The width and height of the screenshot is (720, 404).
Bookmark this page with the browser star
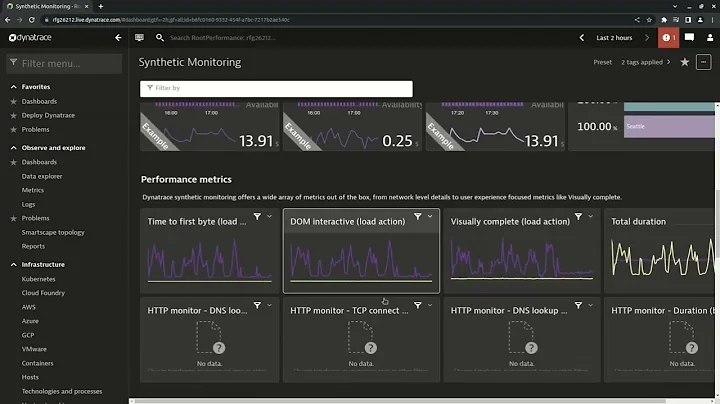[x=649, y=20]
